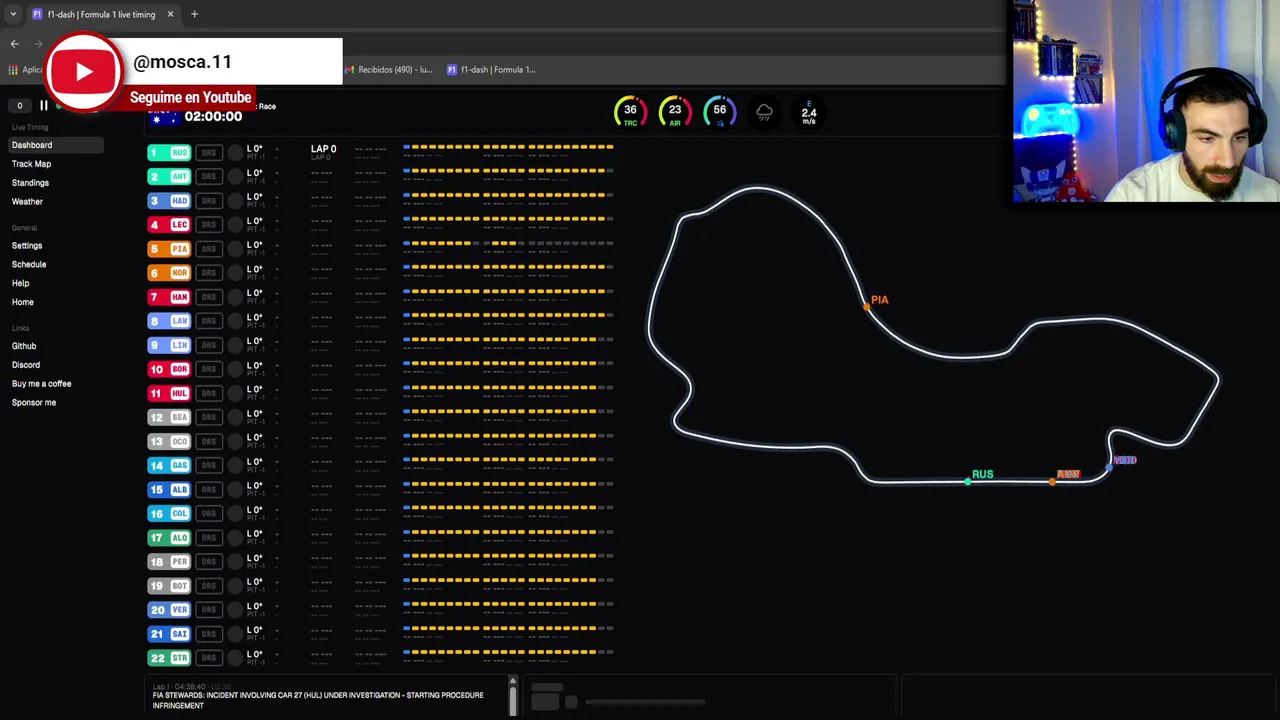The height and width of the screenshot is (720, 1280).
Task: Click the mini-sector bar in GAS row
Action: [x=508, y=460]
